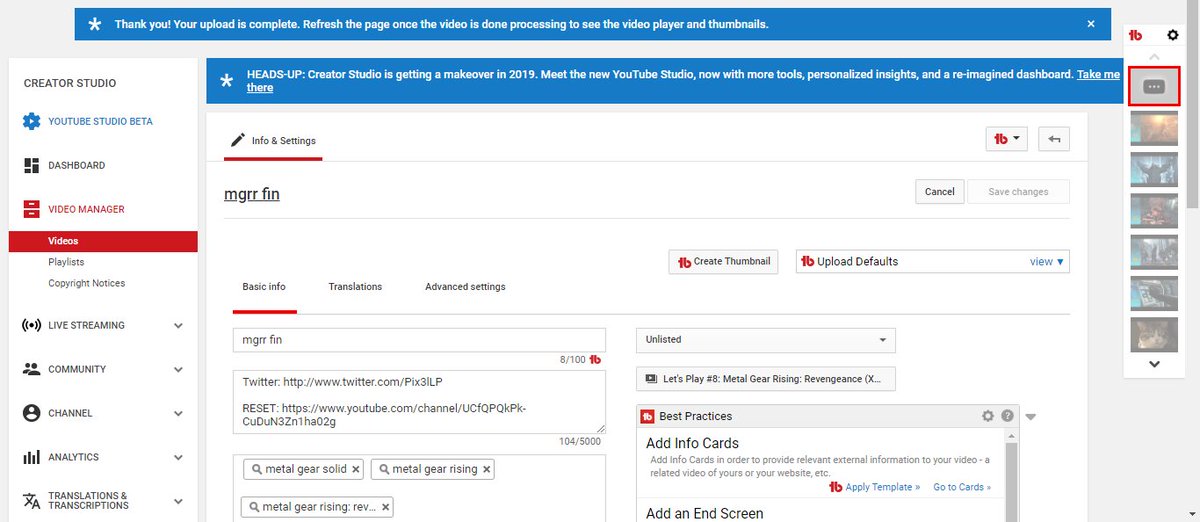Screen dimensions: 1200x522
Task: Click the Cancel button
Action: pos(939,191)
